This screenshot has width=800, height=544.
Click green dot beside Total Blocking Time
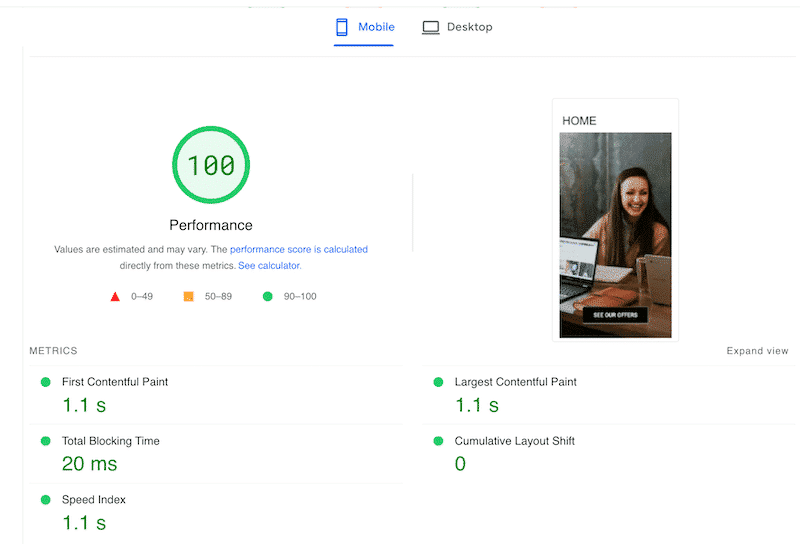tap(45, 441)
